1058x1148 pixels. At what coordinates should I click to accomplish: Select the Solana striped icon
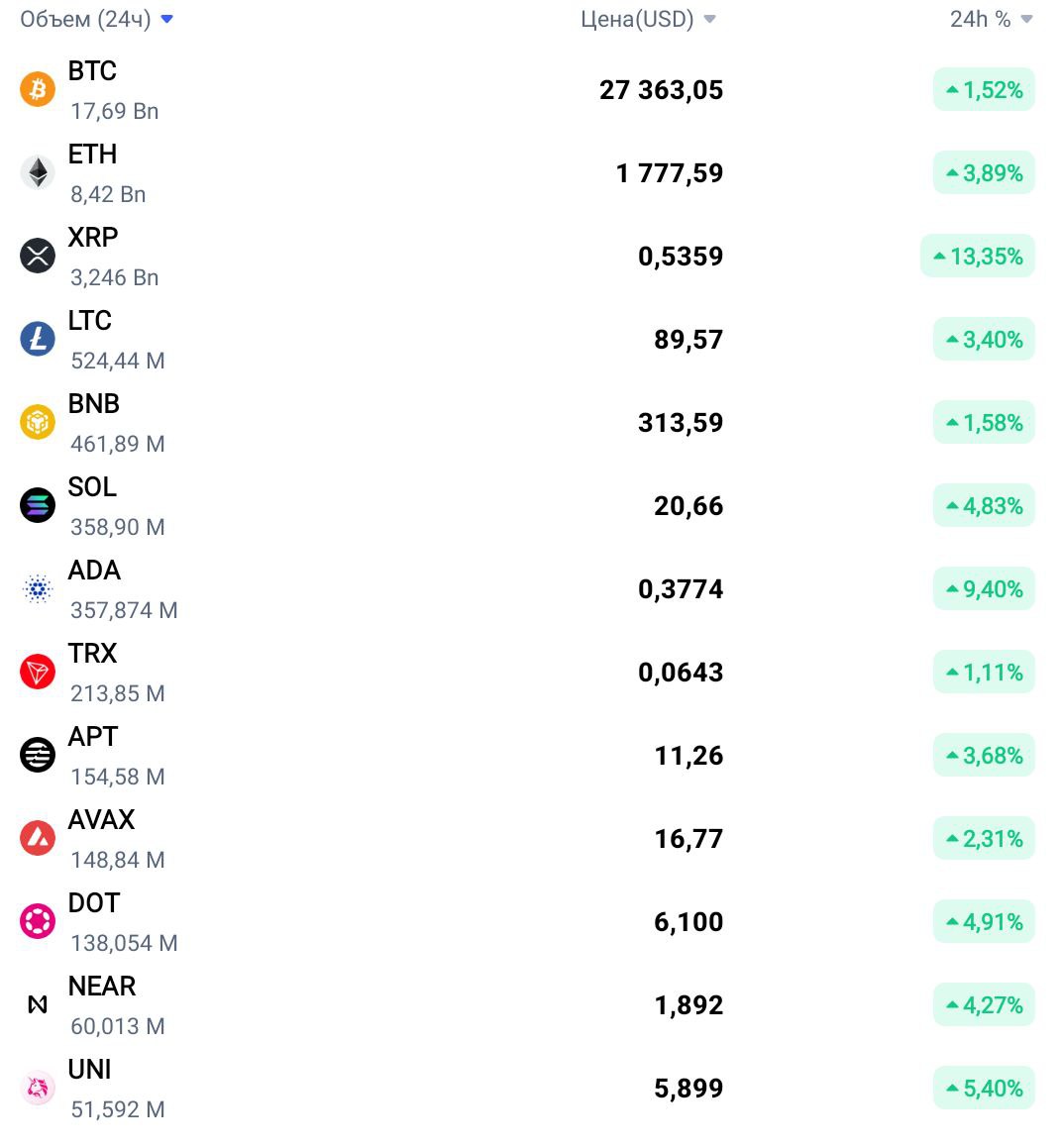[x=38, y=505]
